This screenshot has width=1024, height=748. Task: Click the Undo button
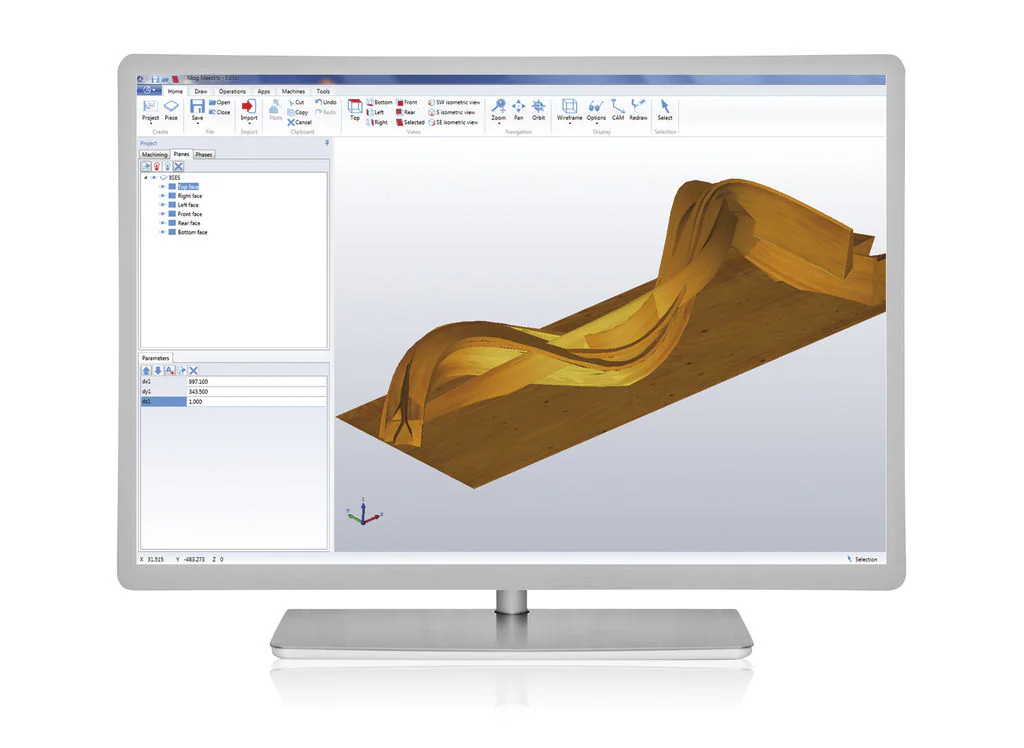326,102
